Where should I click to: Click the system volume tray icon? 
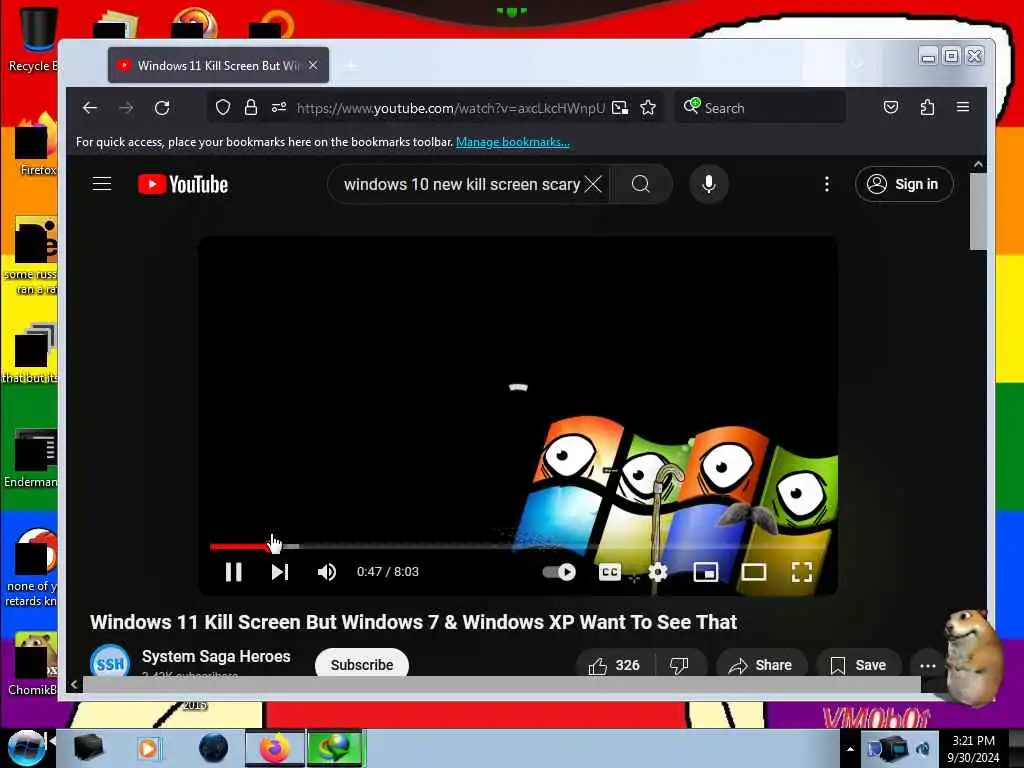pos(923,748)
